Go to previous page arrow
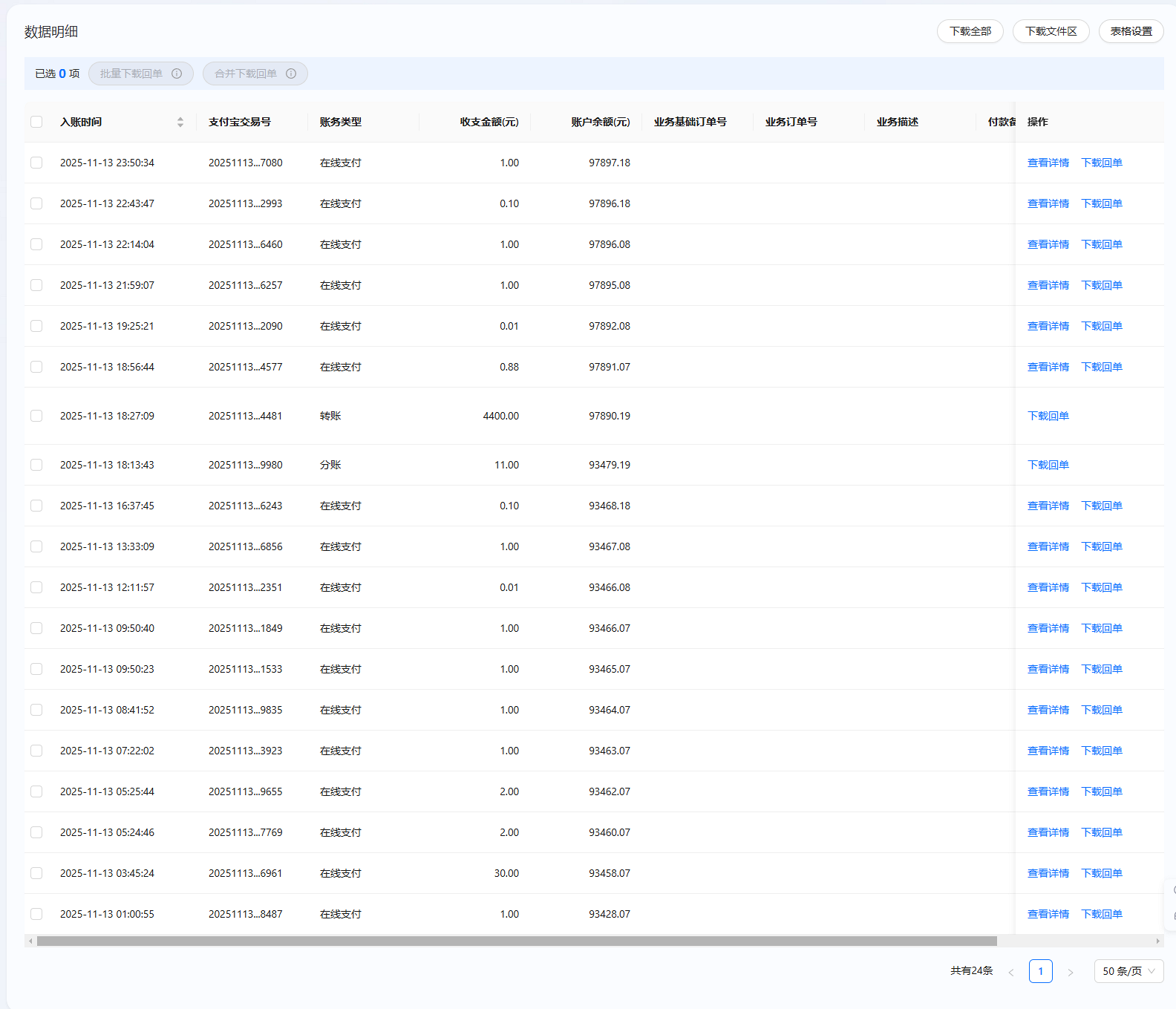Viewport: 1176px width, 1009px height. click(1010, 972)
